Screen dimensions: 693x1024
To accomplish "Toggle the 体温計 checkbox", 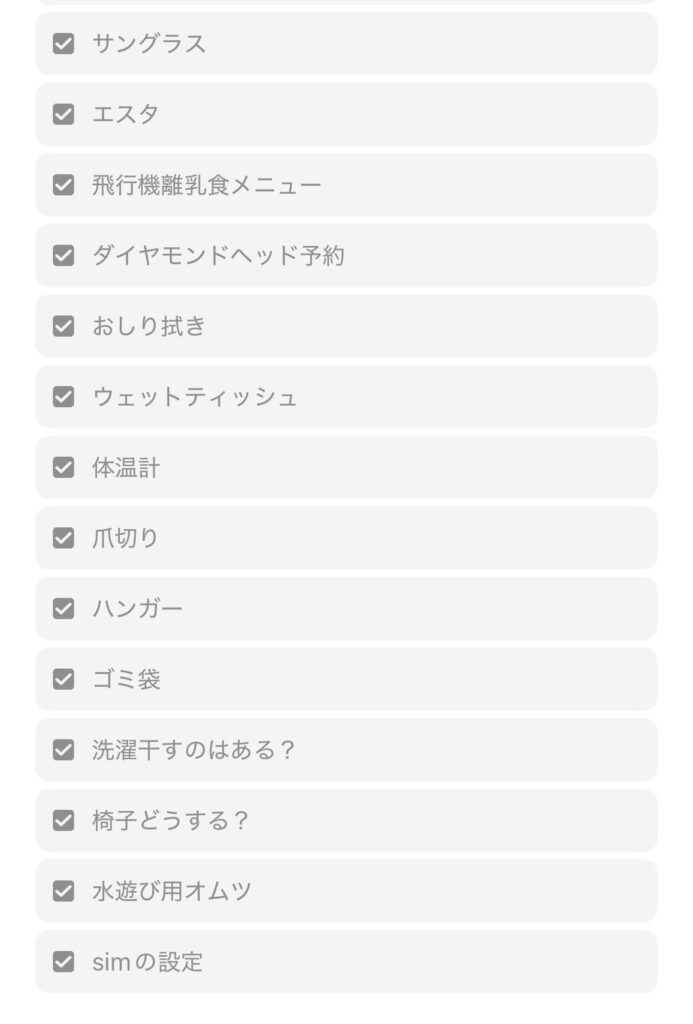I will point(64,468).
